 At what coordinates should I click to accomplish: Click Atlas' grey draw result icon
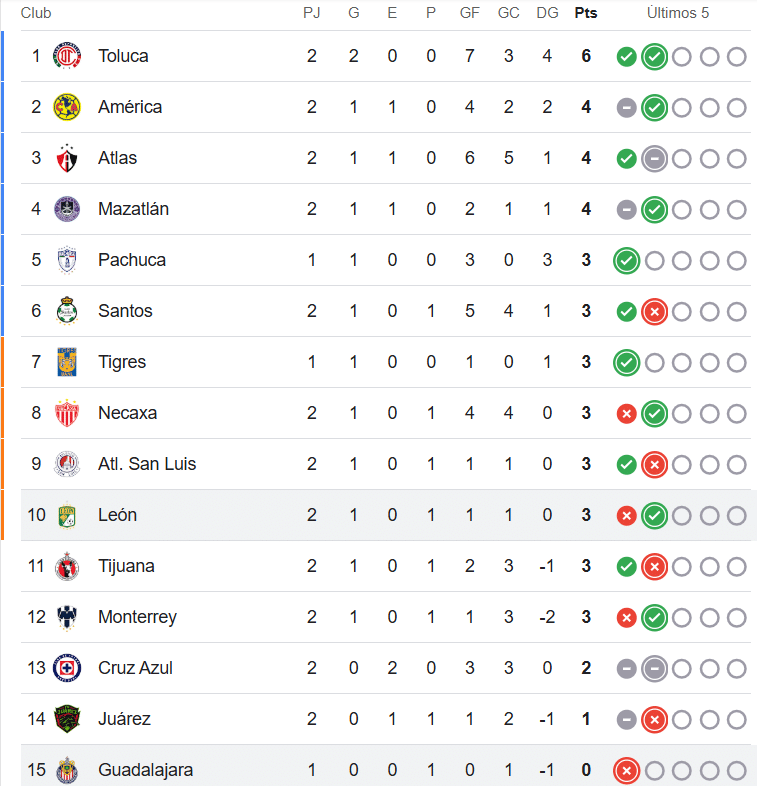click(x=654, y=159)
